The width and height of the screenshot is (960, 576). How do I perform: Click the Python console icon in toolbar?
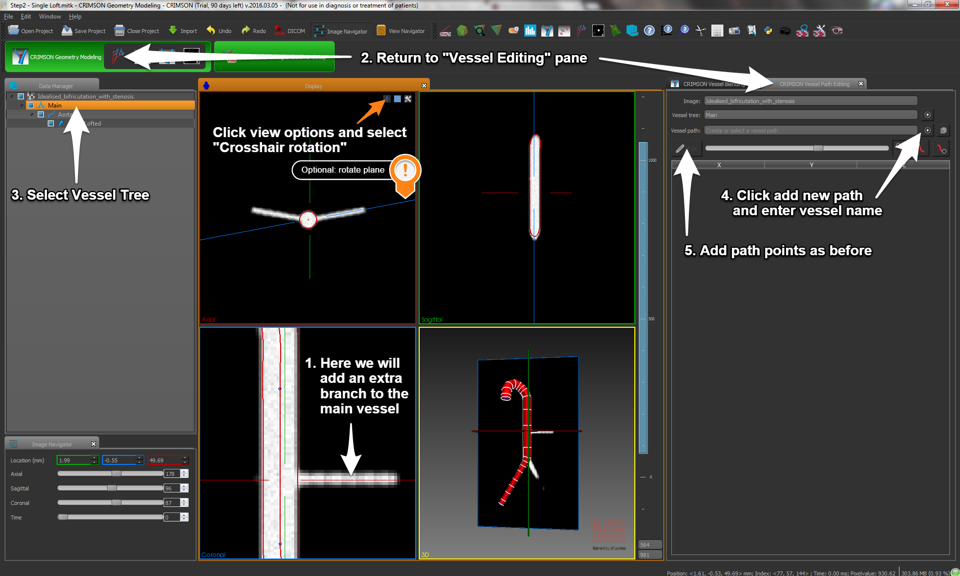(768, 31)
